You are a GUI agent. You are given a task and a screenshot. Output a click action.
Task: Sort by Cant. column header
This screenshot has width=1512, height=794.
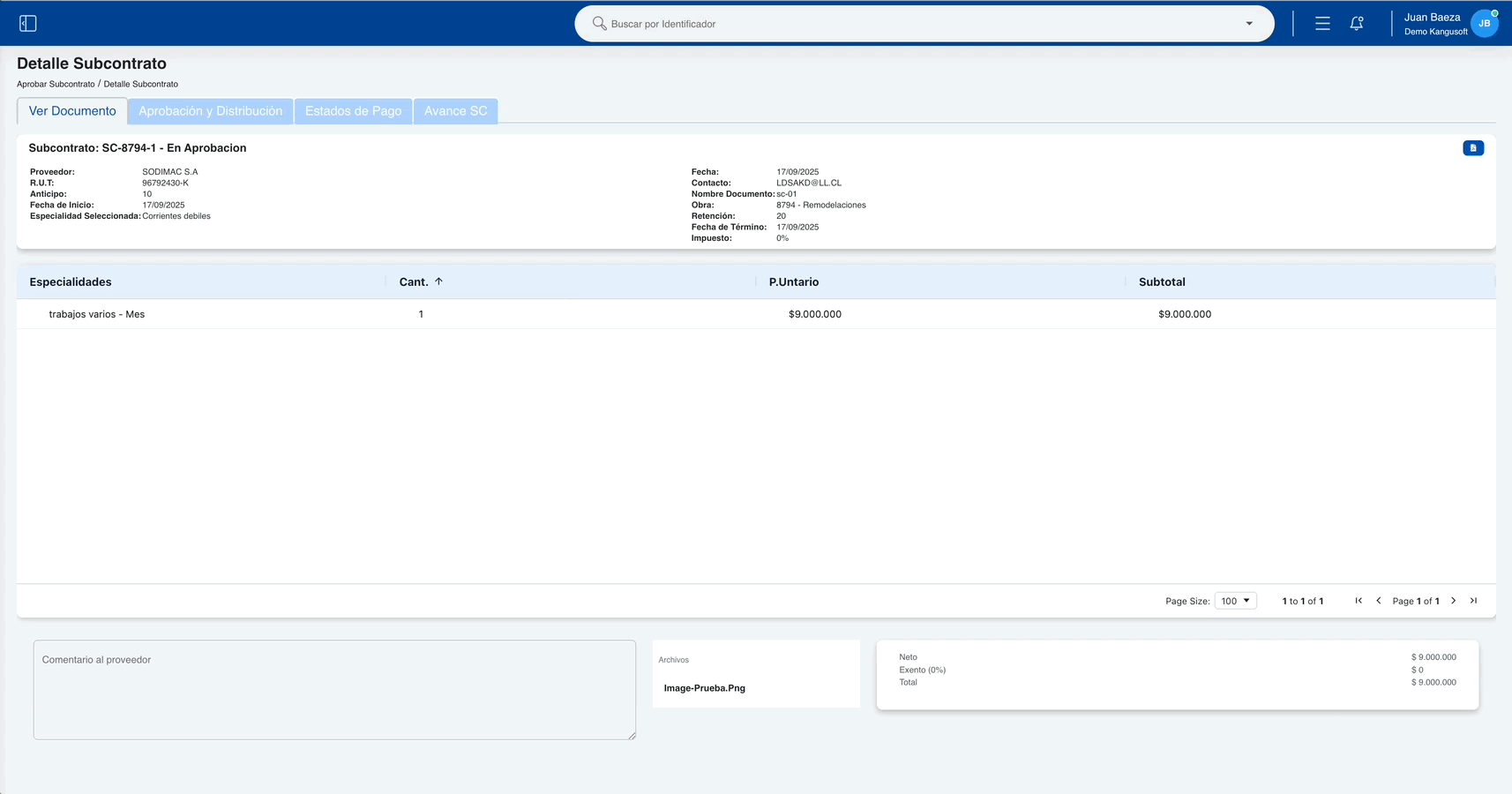coord(414,282)
